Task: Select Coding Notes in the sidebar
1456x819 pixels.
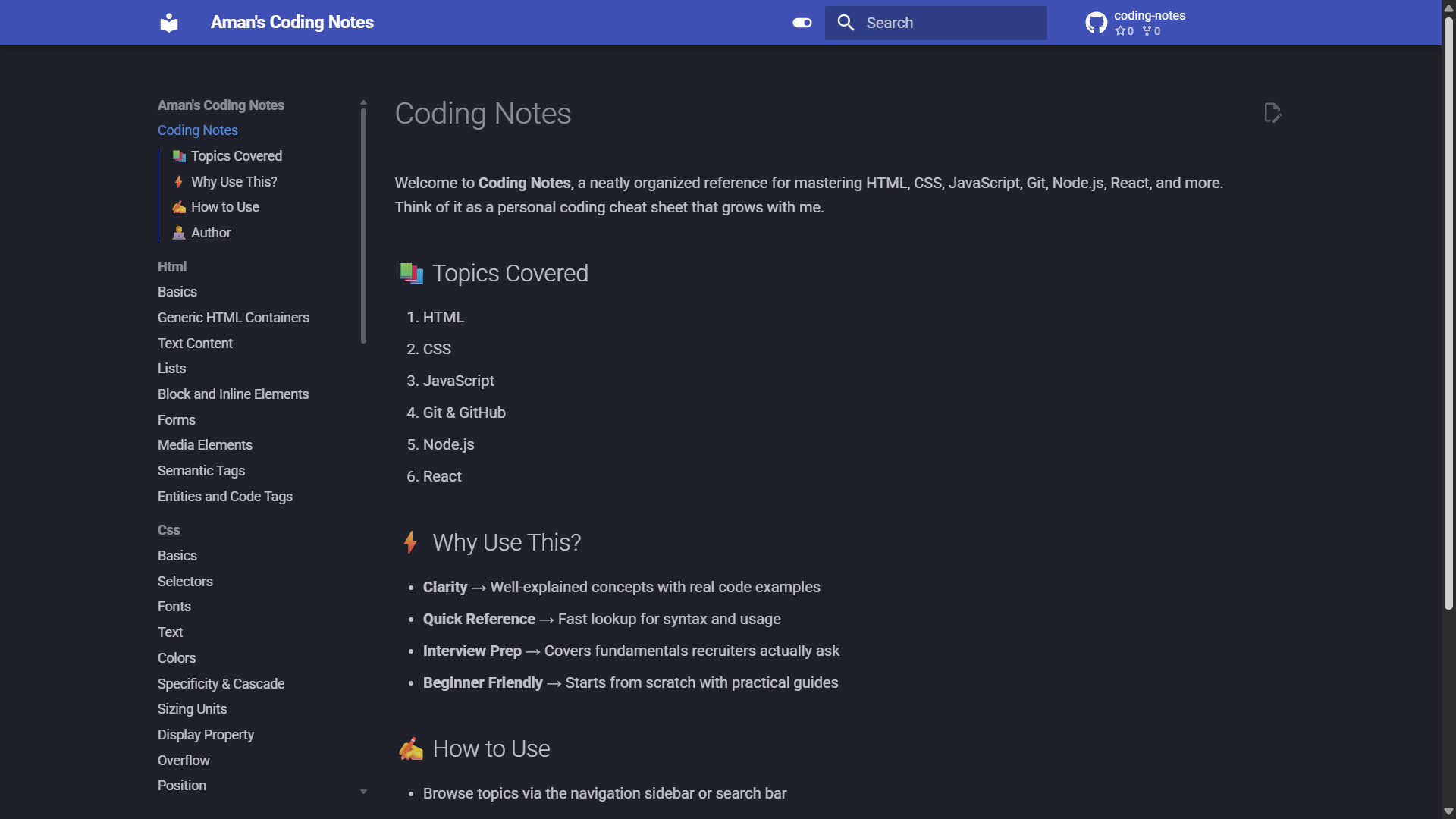Action: pyautogui.click(x=197, y=130)
